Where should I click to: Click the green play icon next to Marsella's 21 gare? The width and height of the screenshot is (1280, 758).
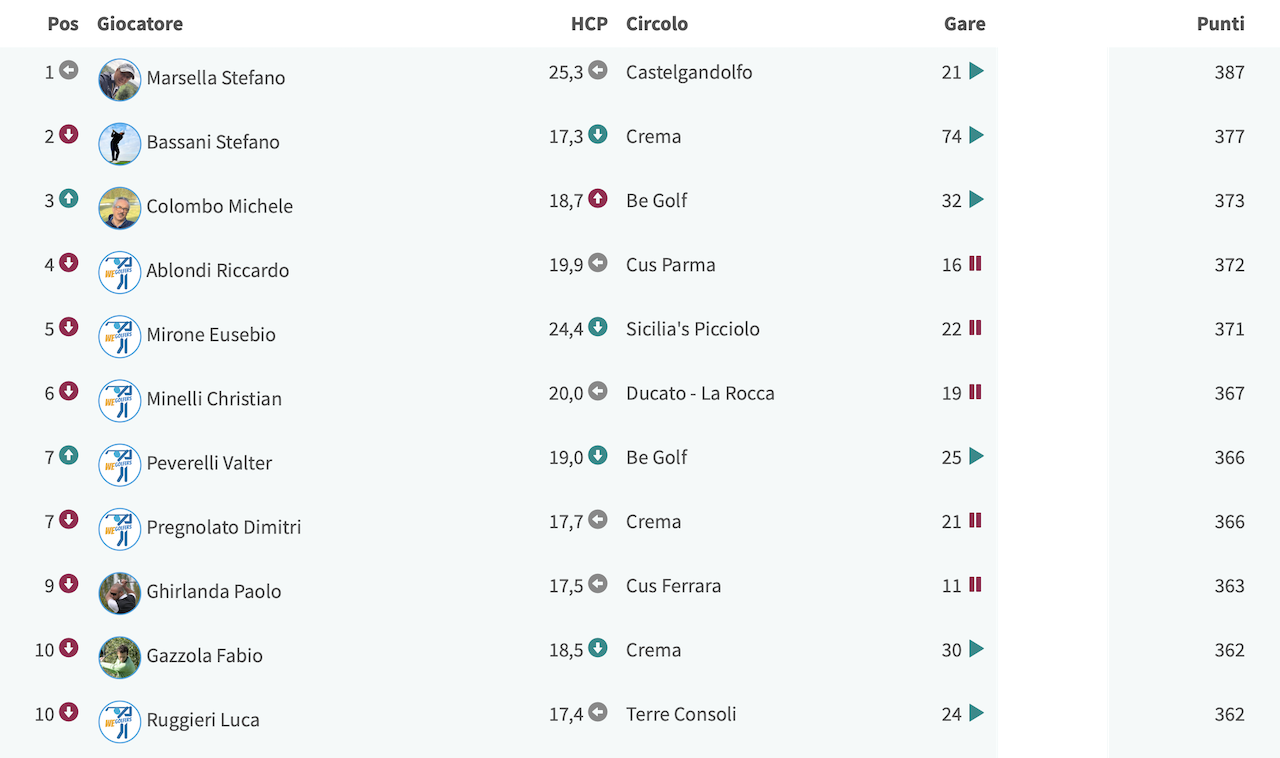click(x=977, y=71)
